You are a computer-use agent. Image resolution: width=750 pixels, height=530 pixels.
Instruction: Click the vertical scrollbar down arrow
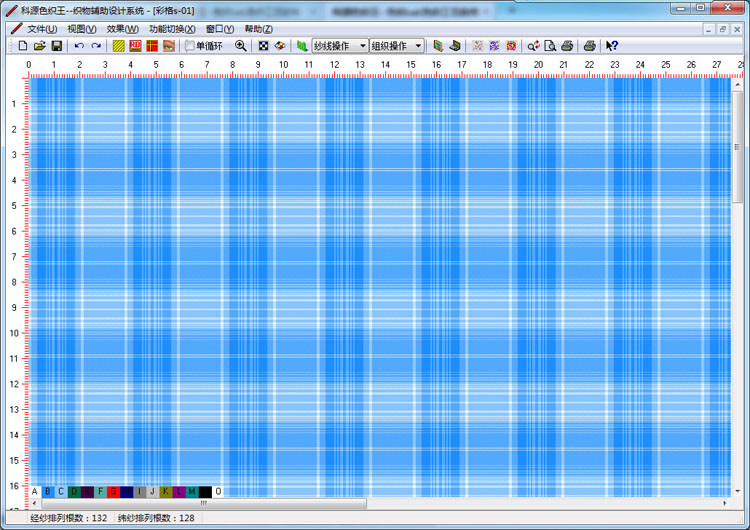(737, 491)
